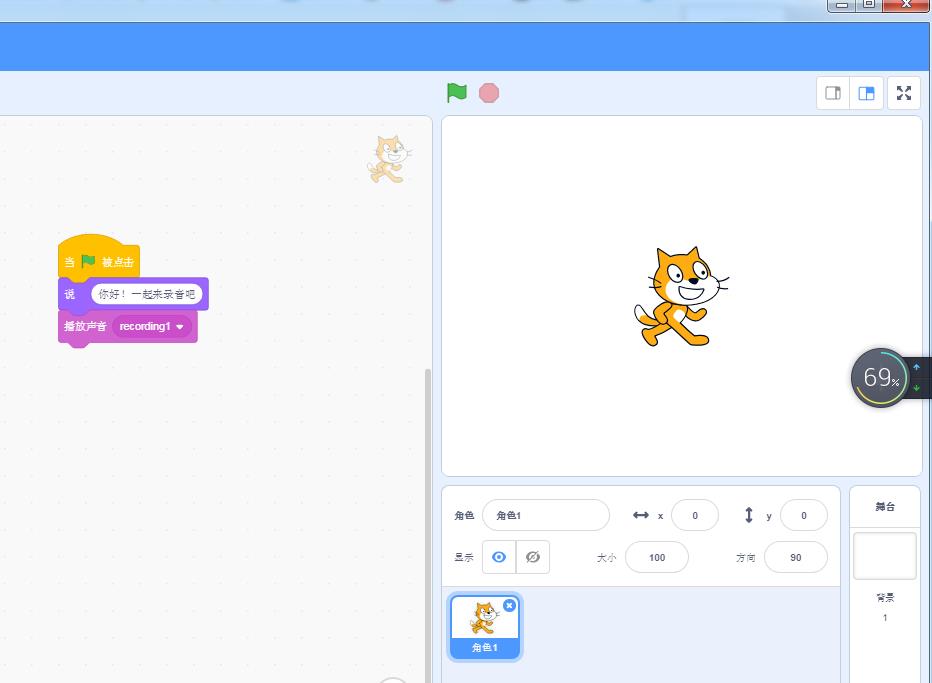Edit the x position input field

[695, 514]
